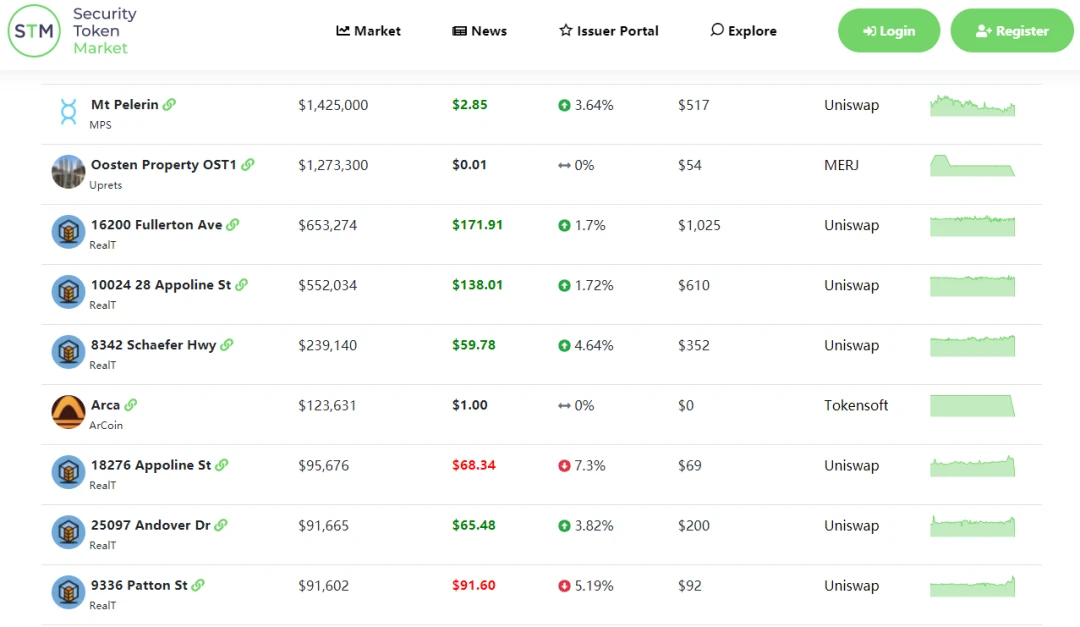
Task: Open 25097 Andover Dr listing
Action: [150, 525]
